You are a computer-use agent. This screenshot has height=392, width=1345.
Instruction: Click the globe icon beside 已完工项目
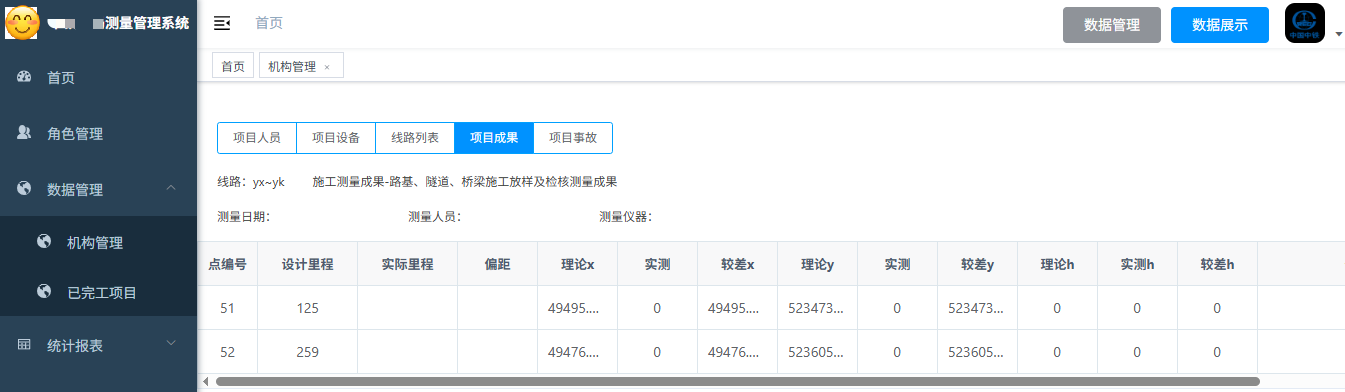[43, 292]
